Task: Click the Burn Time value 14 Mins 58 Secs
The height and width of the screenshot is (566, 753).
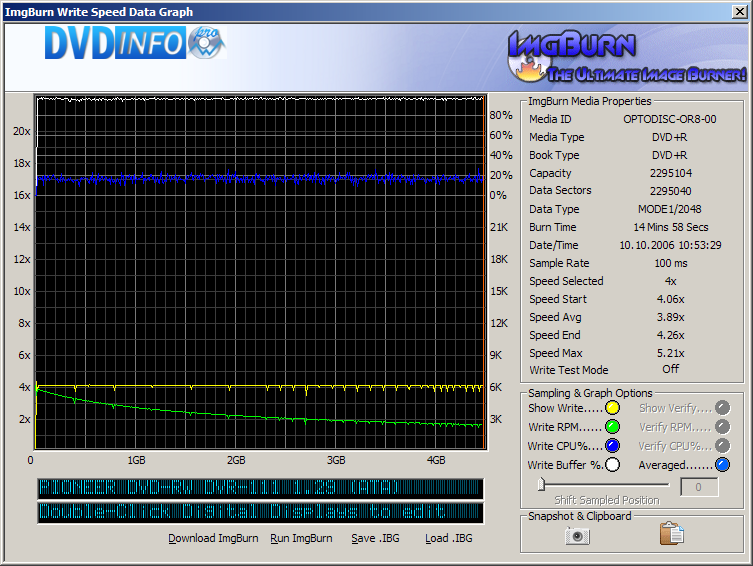Action: pyautogui.click(x=671, y=227)
